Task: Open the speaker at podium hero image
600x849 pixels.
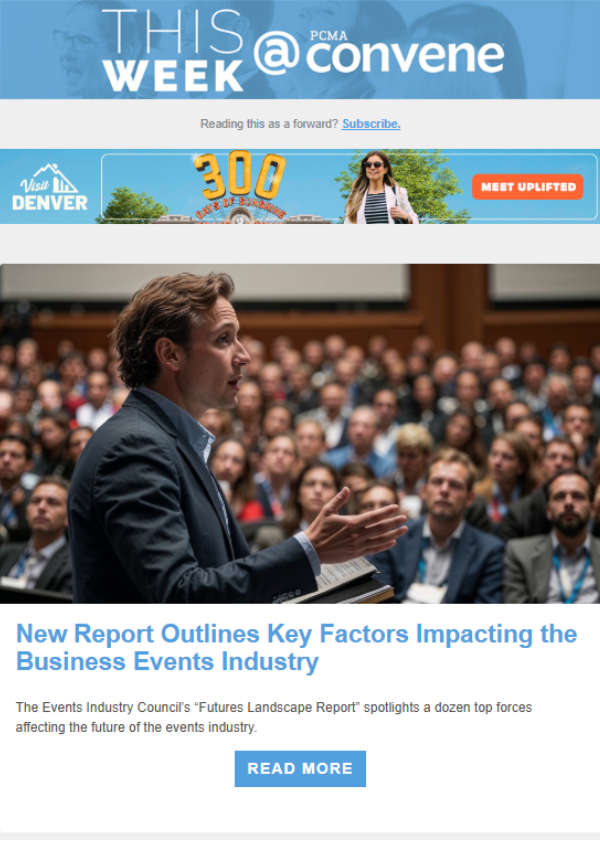Action: click(300, 434)
